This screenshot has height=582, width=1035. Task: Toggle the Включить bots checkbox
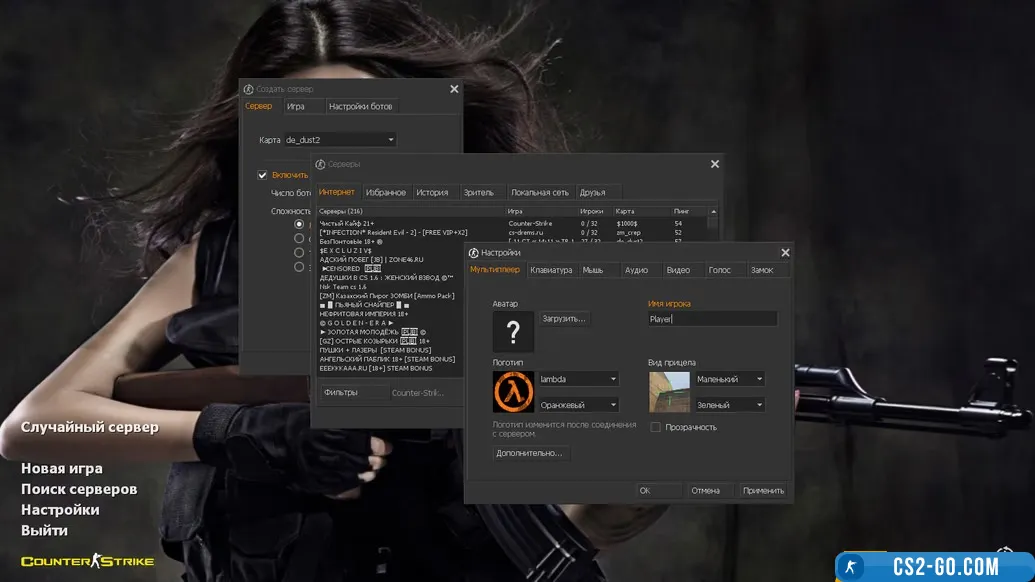click(x=263, y=175)
